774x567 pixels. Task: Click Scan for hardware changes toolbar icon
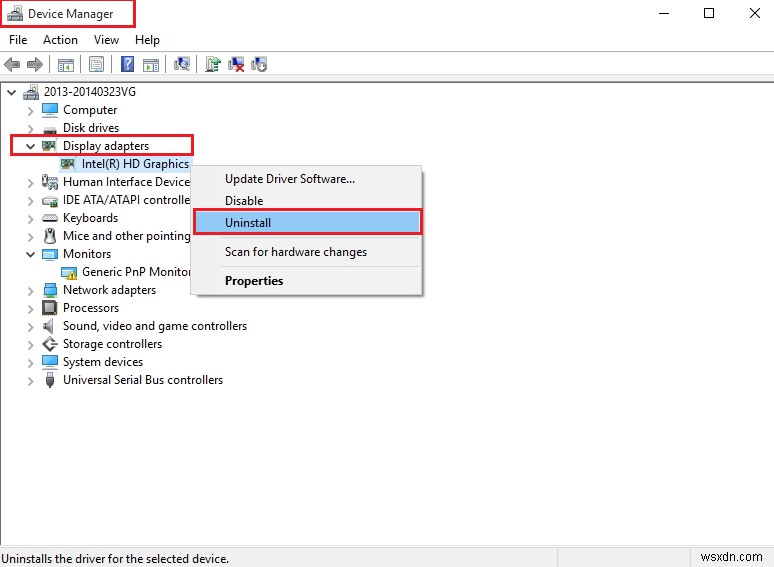[x=182, y=64]
